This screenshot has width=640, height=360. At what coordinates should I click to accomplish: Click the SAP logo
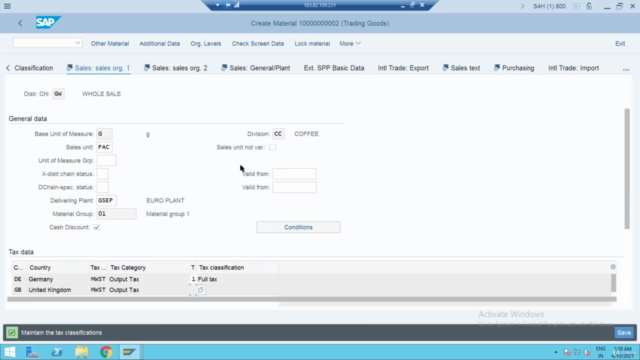coord(47,22)
